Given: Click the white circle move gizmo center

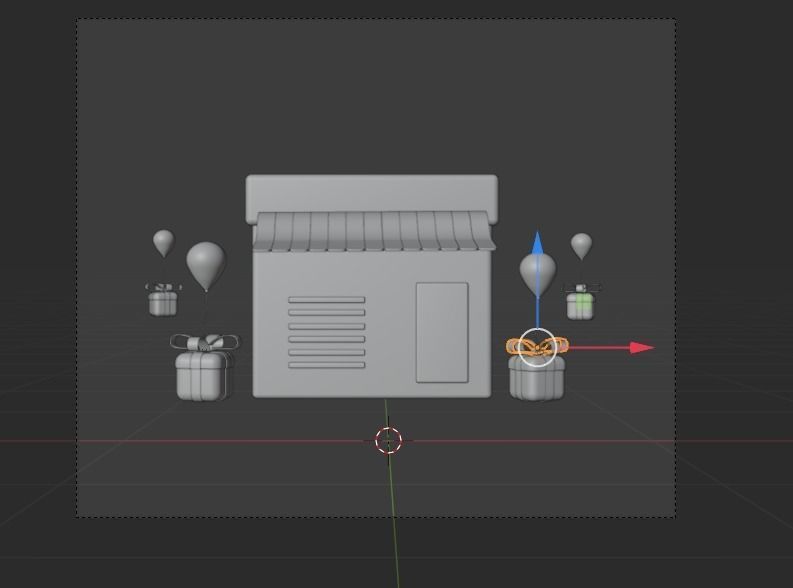Looking at the screenshot, I should tap(537, 347).
